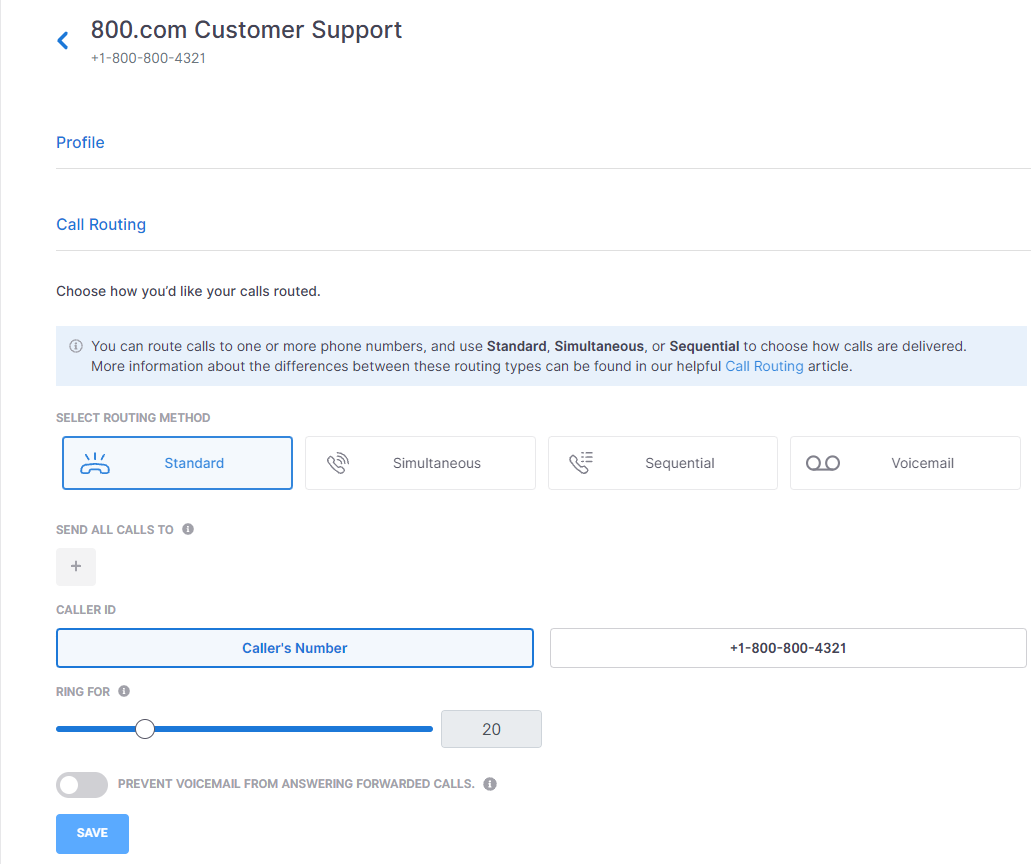Click the Voicemail tape icon
1031x864 pixels.
(823, 463)
